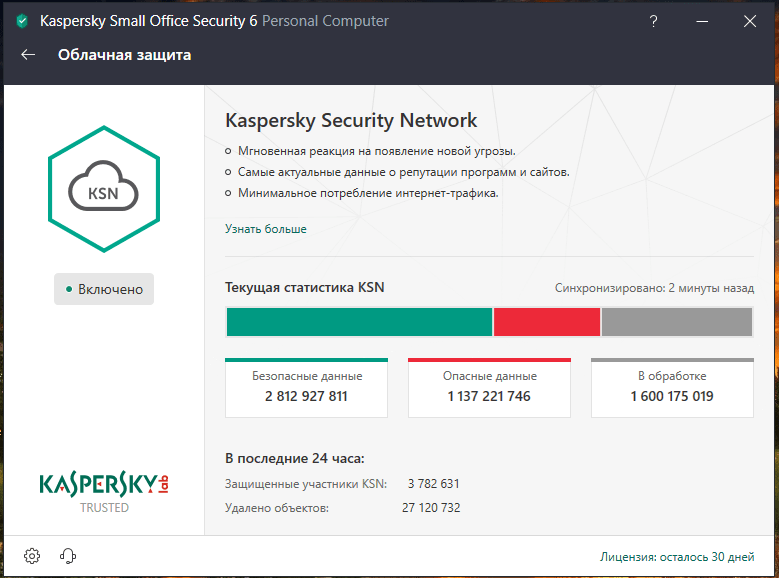
Task: Select the Опасные данные statistics card
Action: (489, 388)
